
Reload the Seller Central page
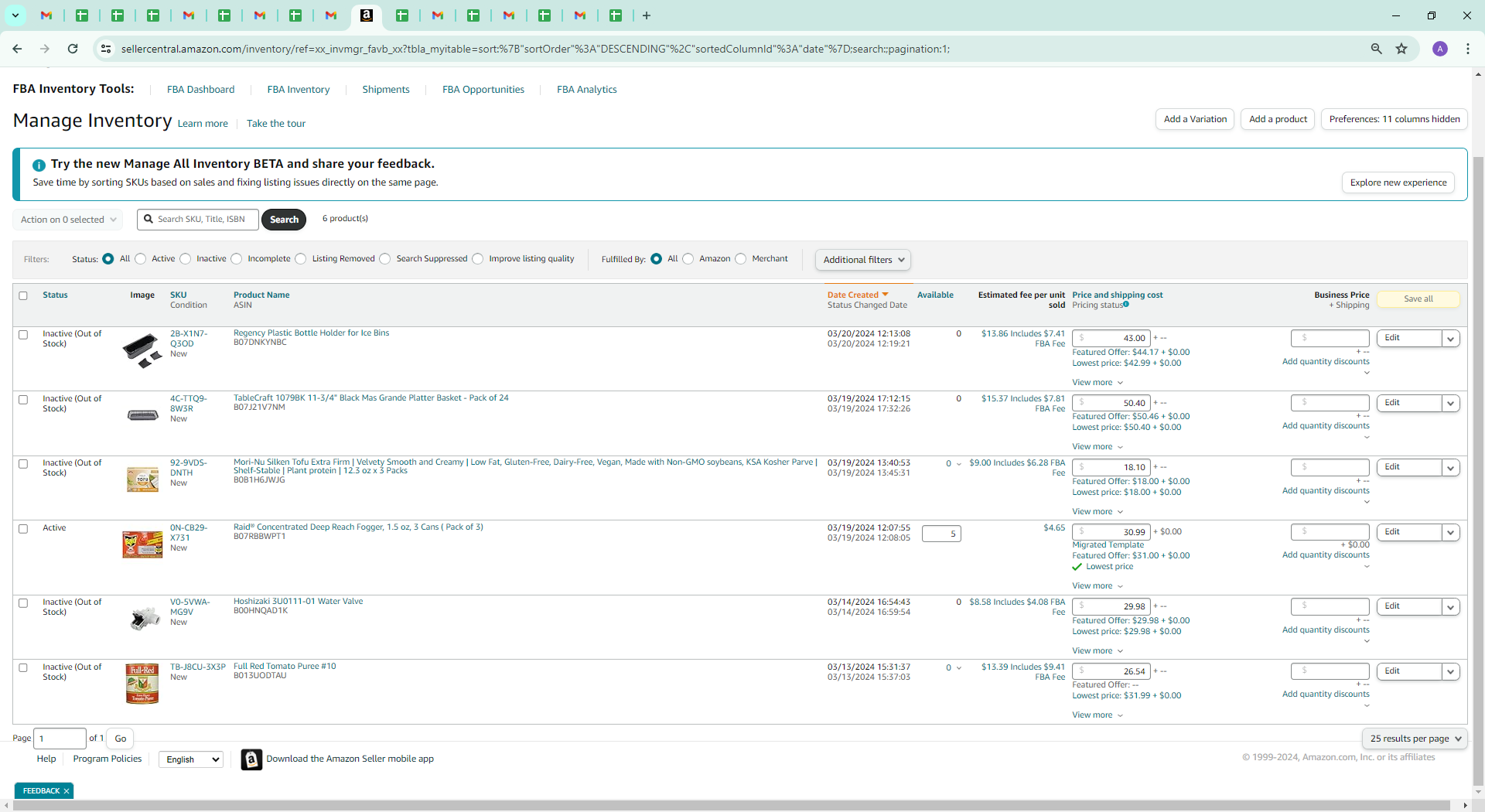click(x=73, y=49)
